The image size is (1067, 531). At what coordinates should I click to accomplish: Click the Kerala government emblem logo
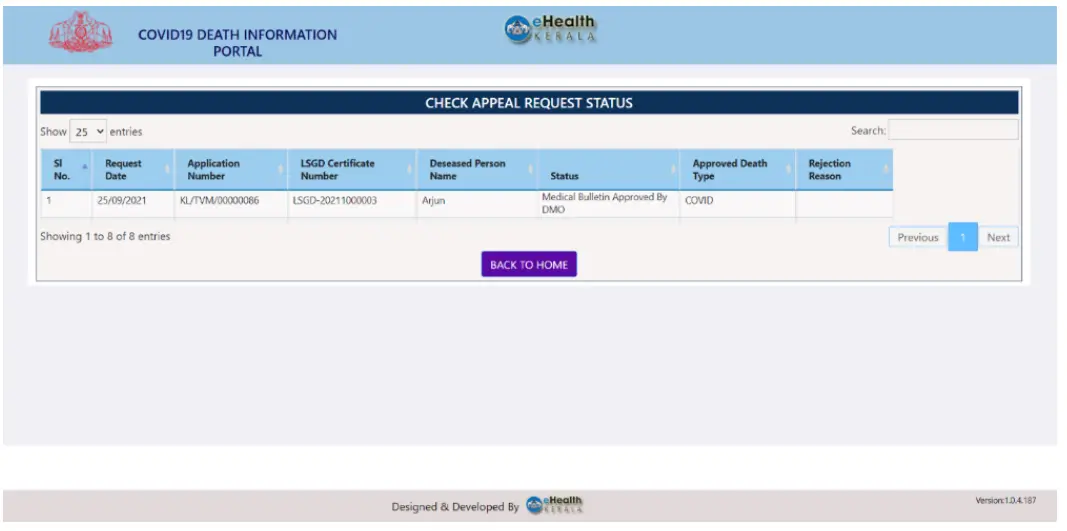pyautogui.click(x=80, y=32)
